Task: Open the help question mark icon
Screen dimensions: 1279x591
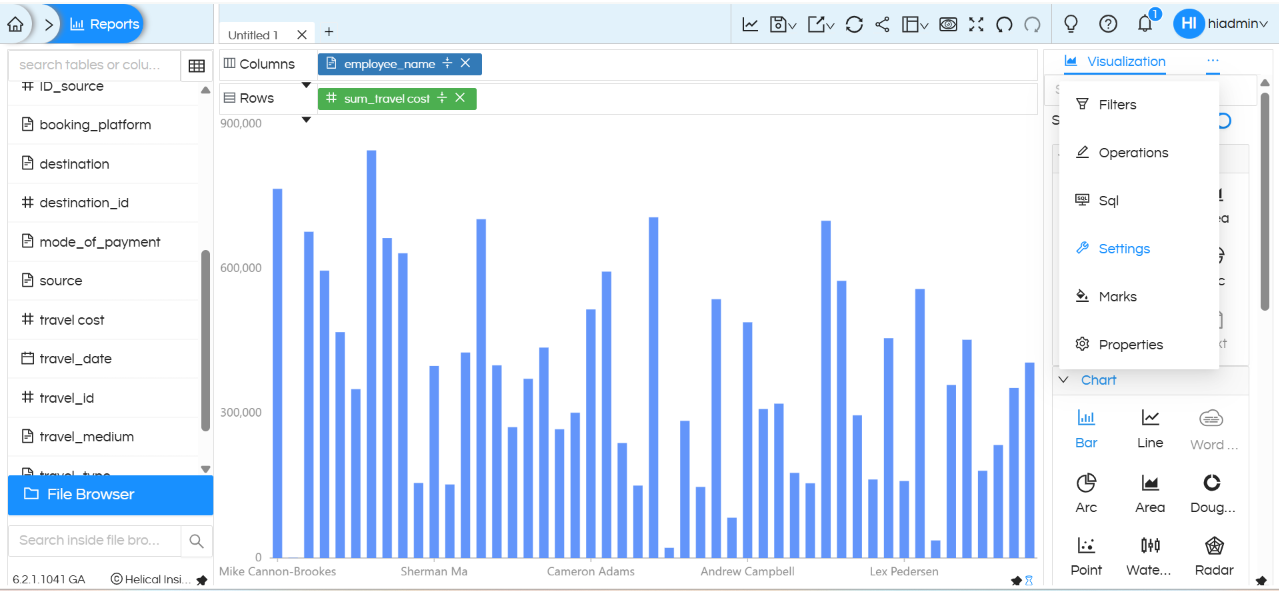Action: [1108, 23]
